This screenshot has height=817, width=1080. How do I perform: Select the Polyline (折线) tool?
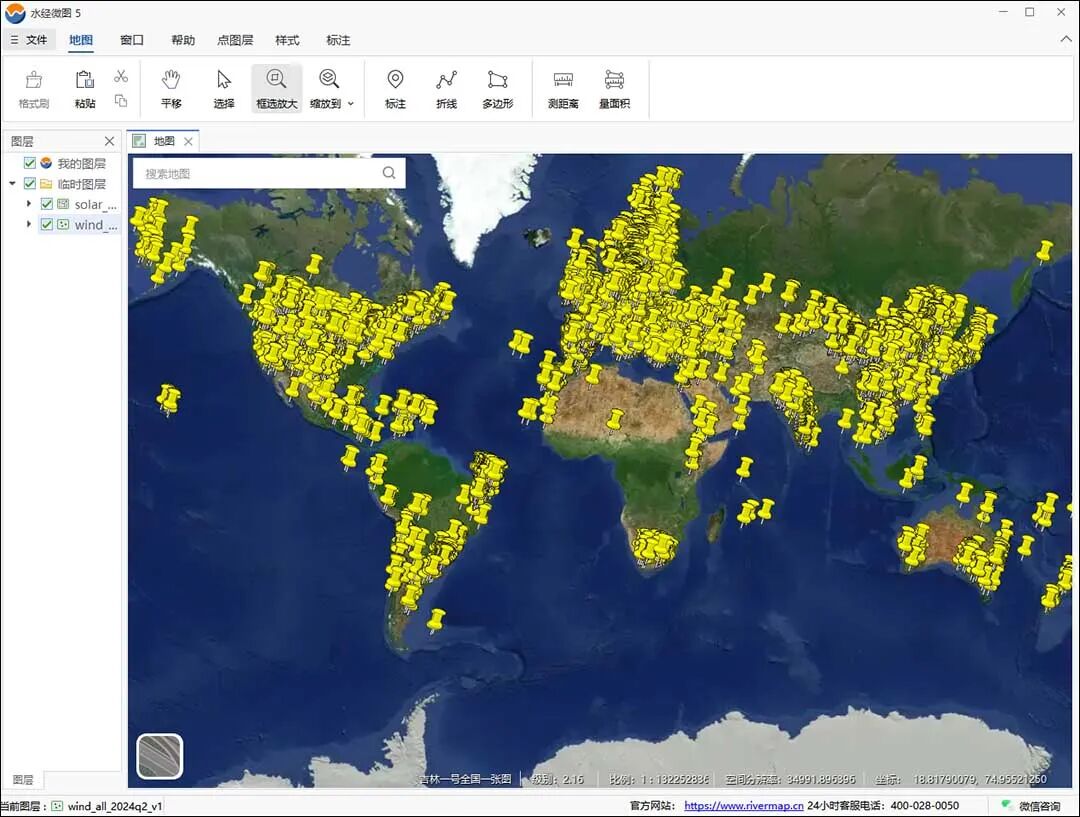(x=446, y=89)
